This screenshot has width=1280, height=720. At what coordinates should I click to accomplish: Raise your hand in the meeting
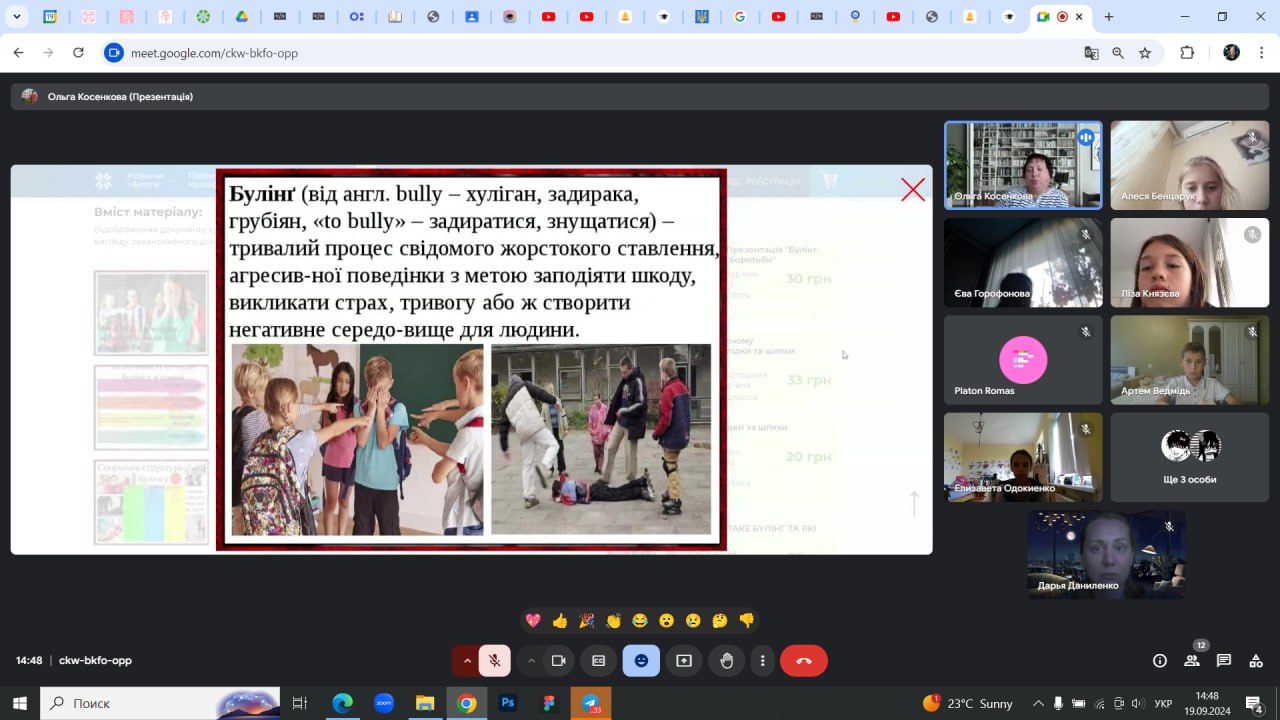coord(727,661)
